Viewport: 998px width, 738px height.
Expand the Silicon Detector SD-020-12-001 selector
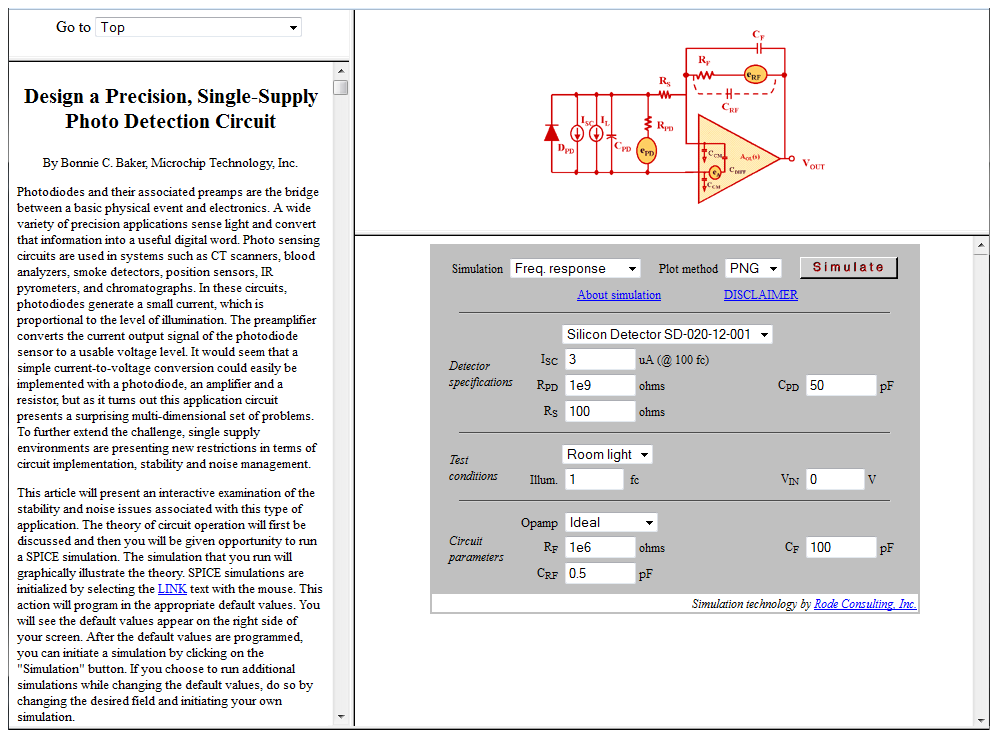coord(667,334)
